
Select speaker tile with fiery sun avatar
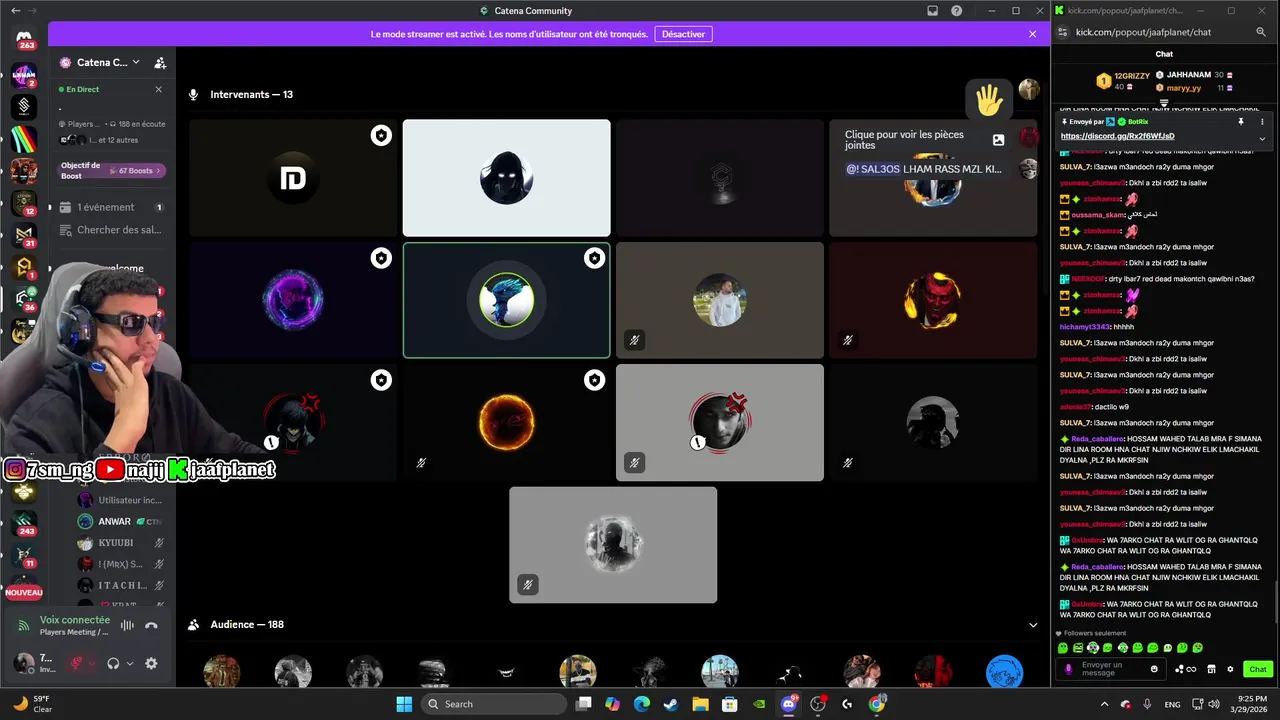click(x=506, y=422)
